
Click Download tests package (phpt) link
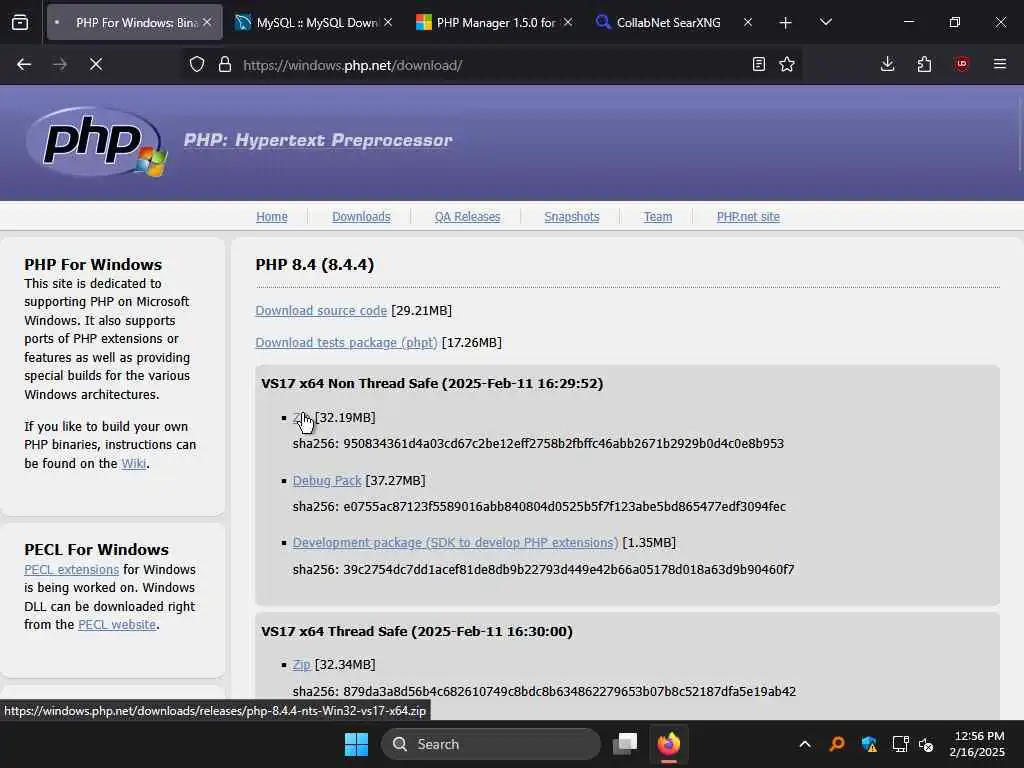[x=346, y=343]
